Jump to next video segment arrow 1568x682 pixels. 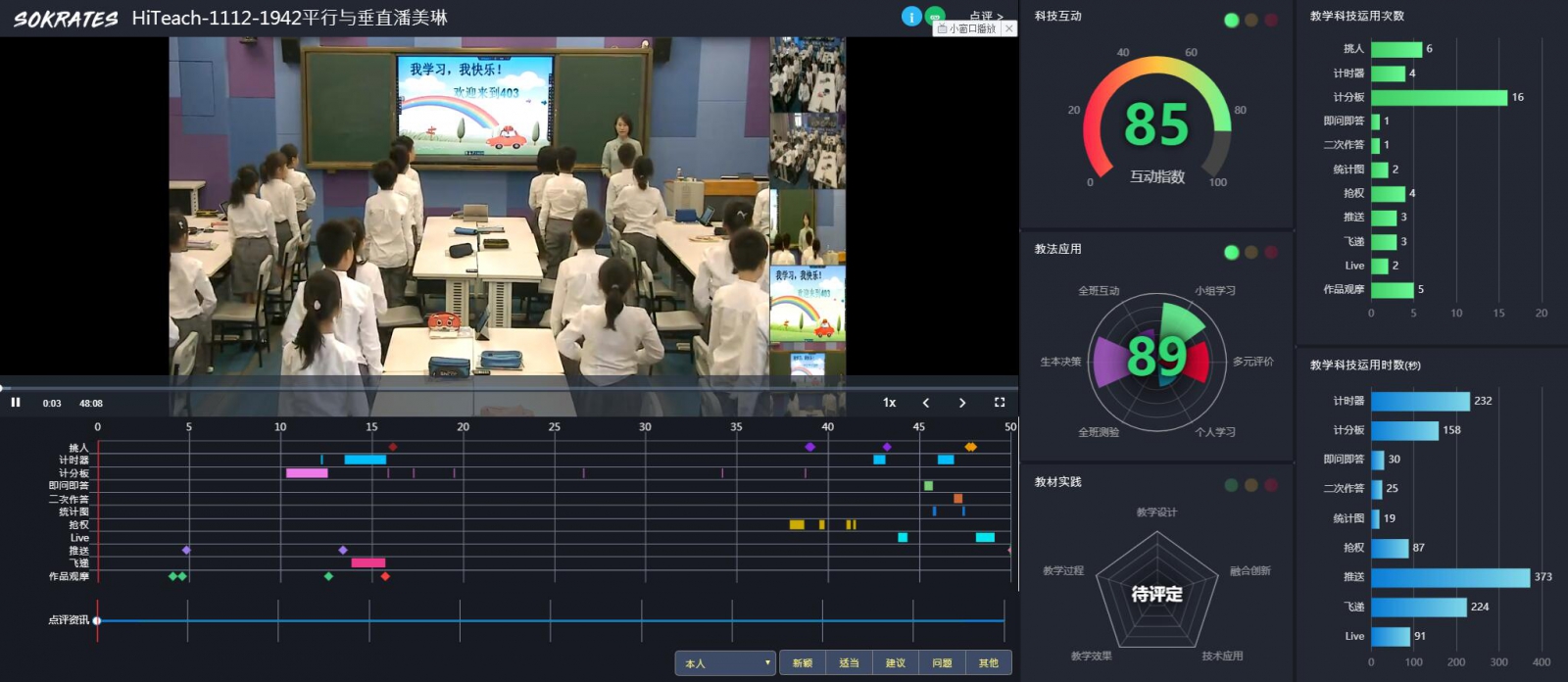coord(962,403)
